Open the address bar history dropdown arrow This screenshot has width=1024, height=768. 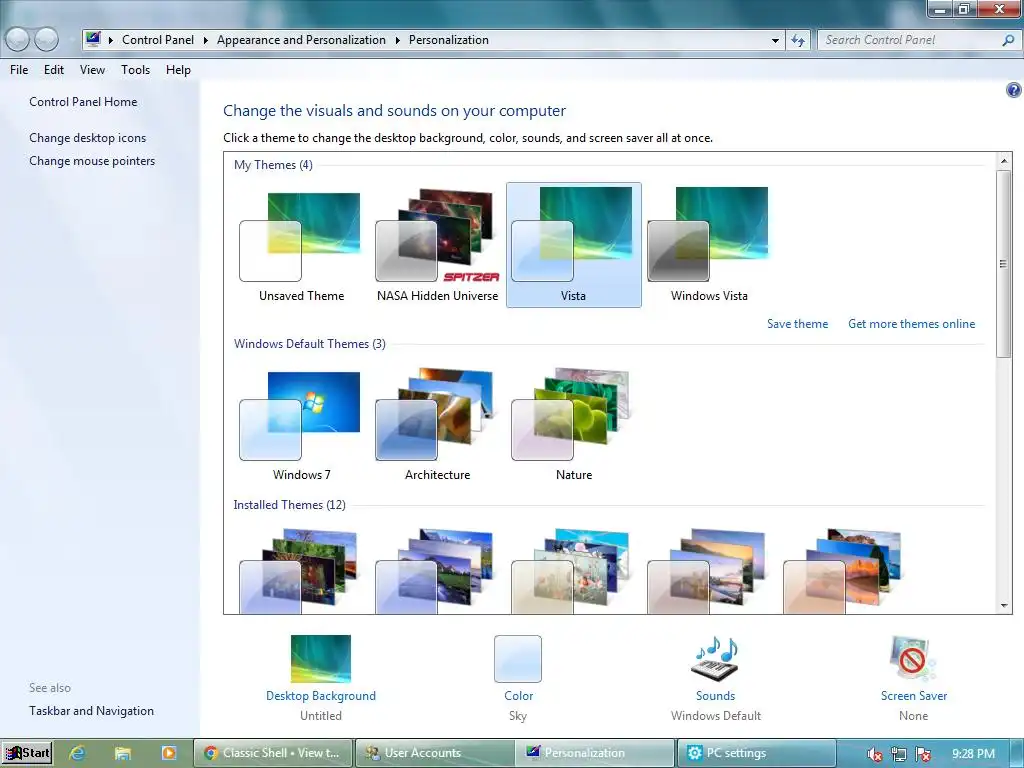[775, 40]
